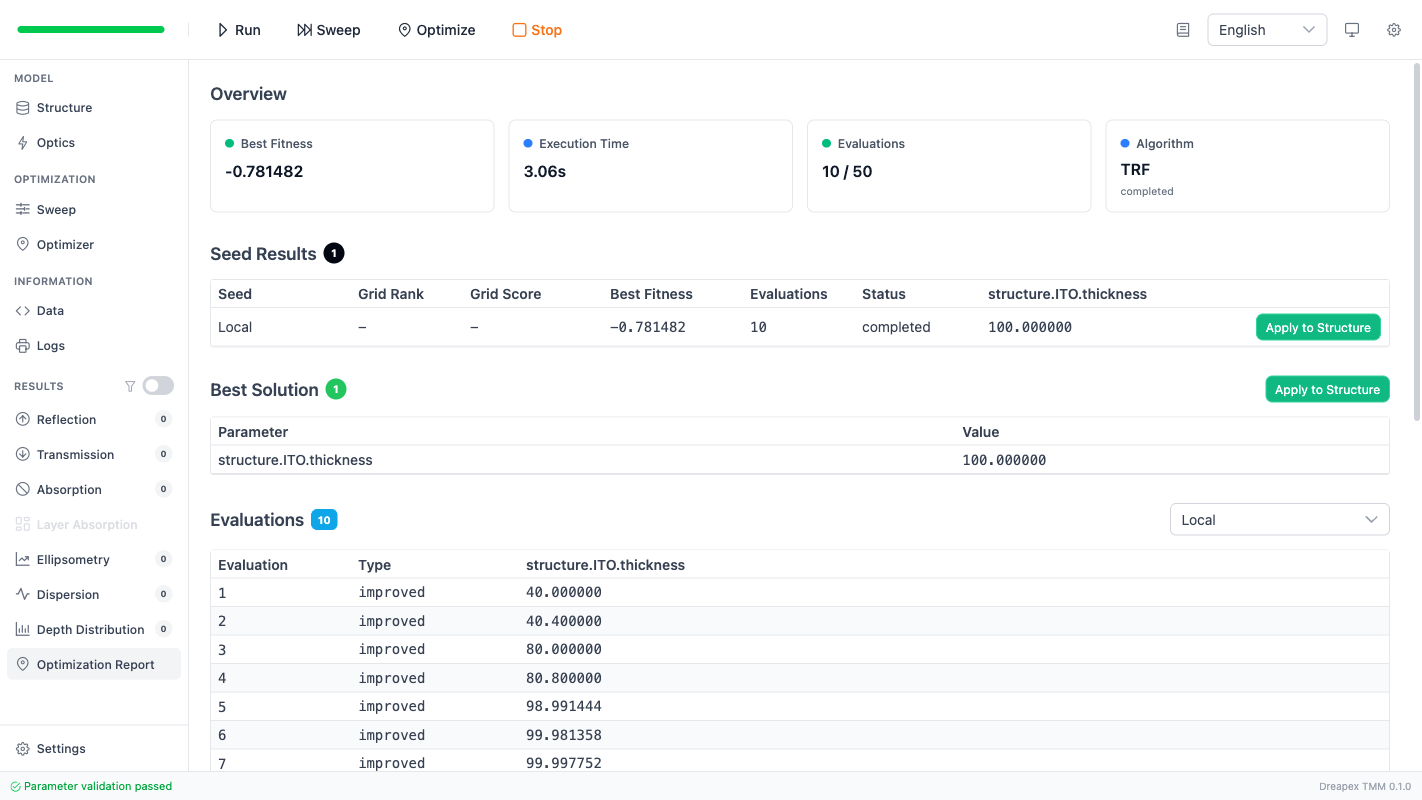This screenshot has height=800, width=1422.
Task: Click the document notes icon in top bar
Action: click(1183, 30)
